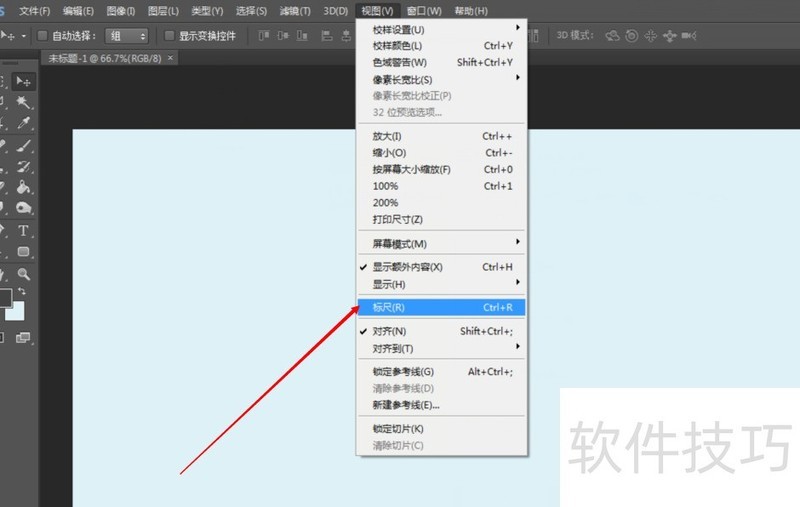
Task: Open the 图层(L) menu
Action: click(x=163, y=11)
